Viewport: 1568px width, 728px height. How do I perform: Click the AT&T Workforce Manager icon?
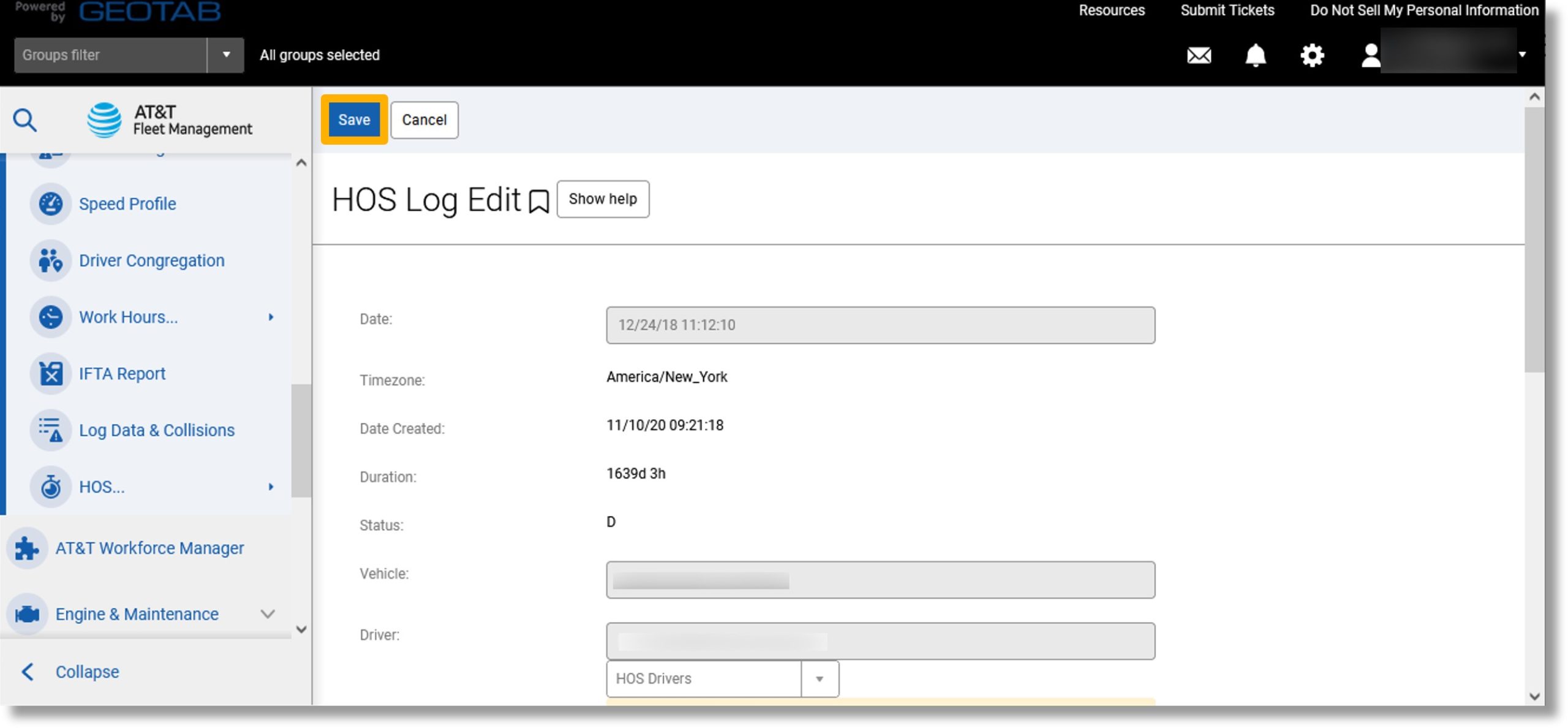27,548
